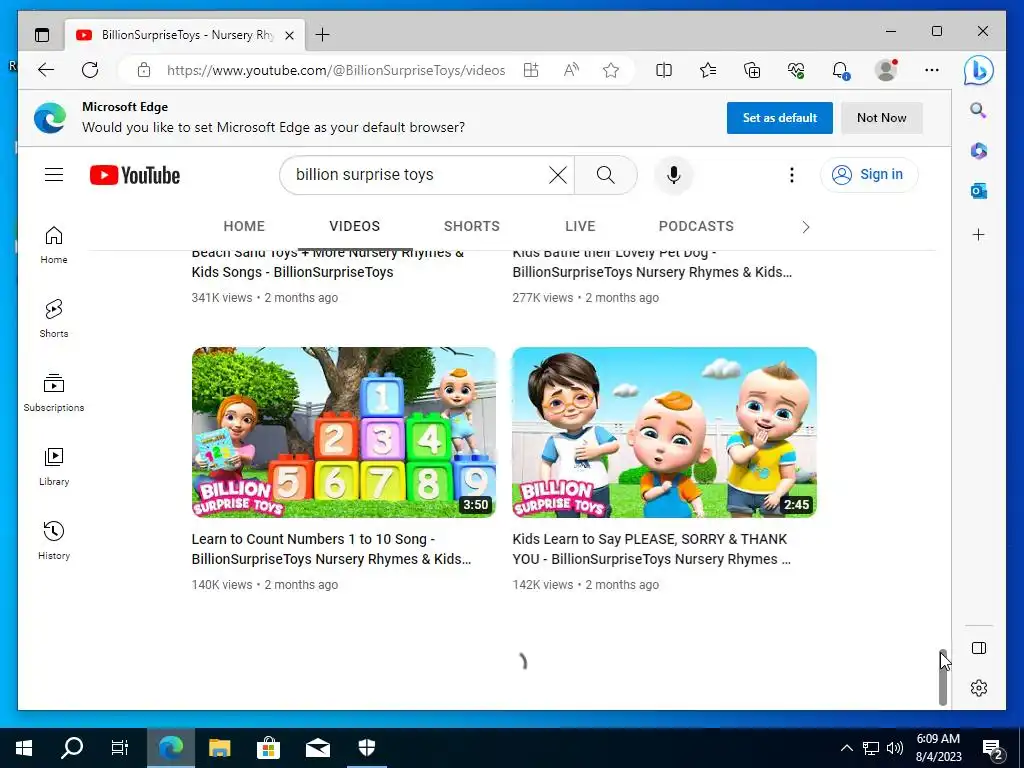Screen dimensions: 1024x768
Task: Open a new browser tab
Action: tap(322, 35)
